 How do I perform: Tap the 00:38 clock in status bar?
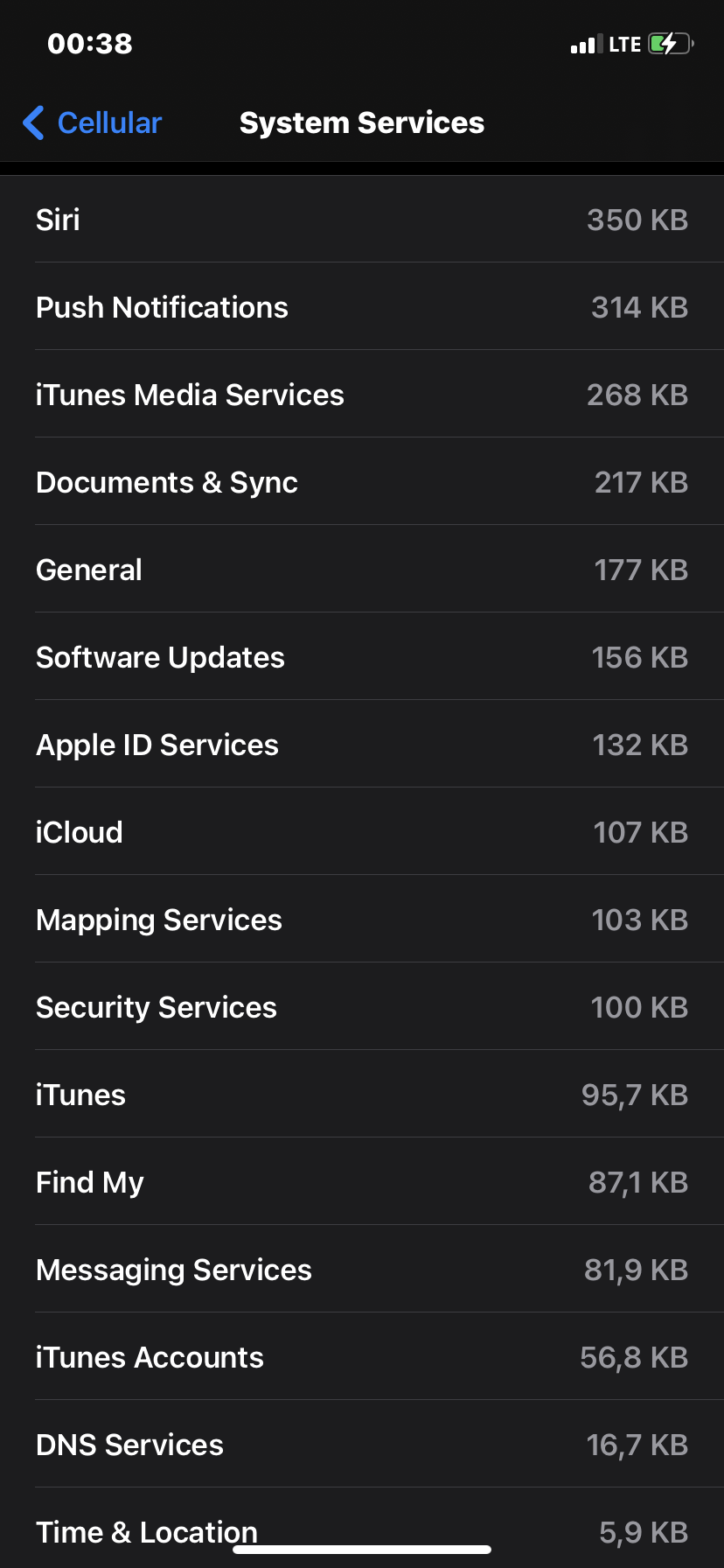(90, 44)
